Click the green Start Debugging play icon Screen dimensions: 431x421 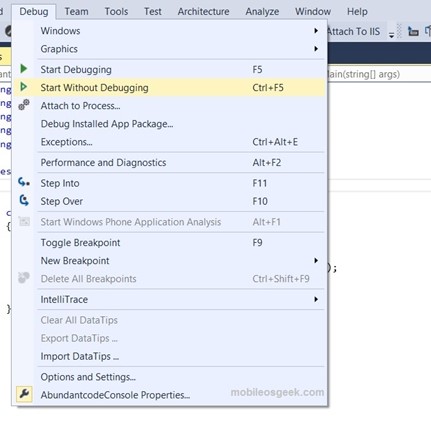tap(24, 69)
